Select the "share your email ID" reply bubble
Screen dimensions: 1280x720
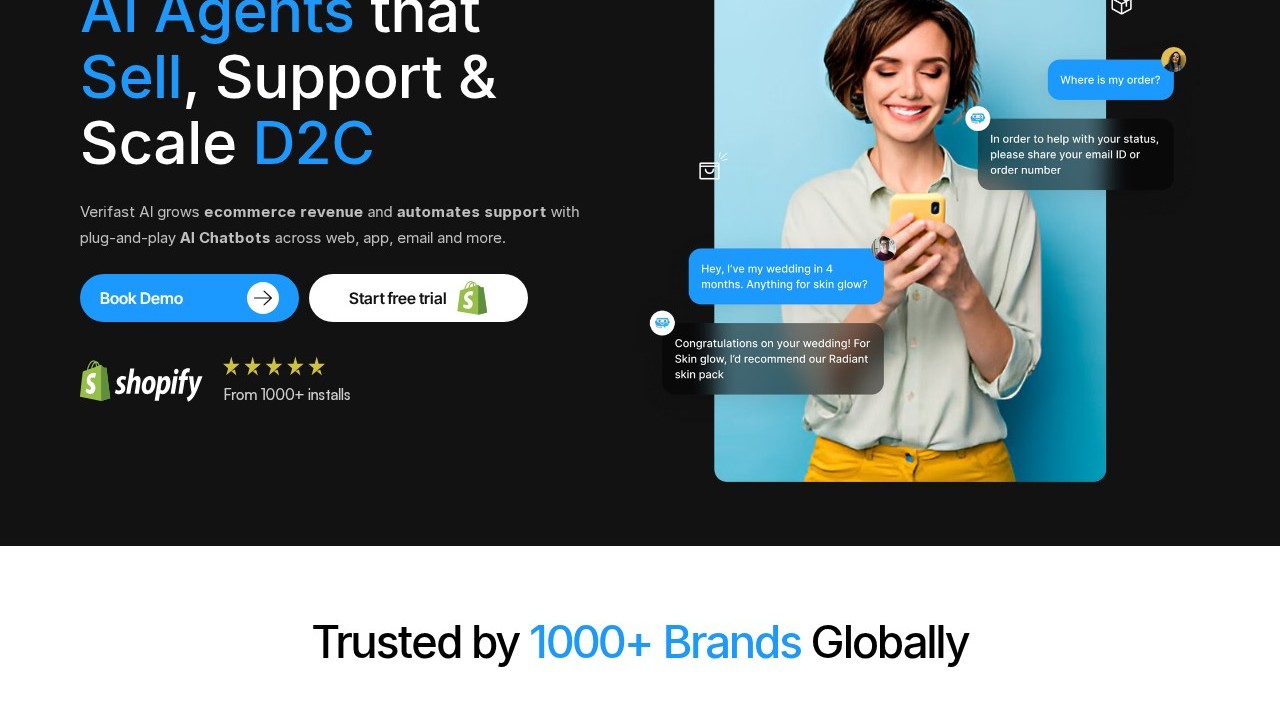1076,154
